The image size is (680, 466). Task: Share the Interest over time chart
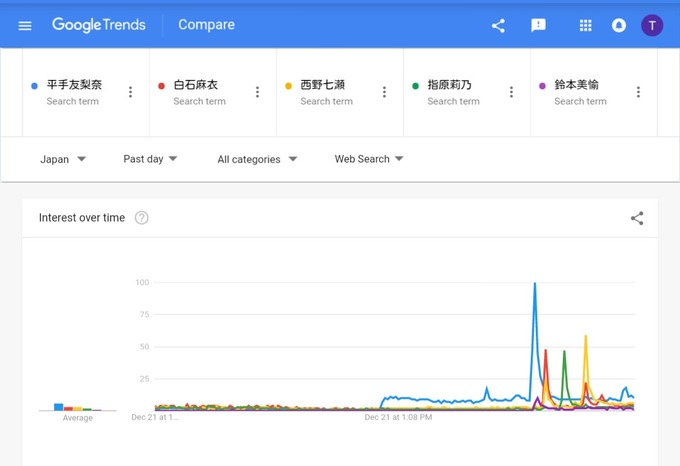637,218
